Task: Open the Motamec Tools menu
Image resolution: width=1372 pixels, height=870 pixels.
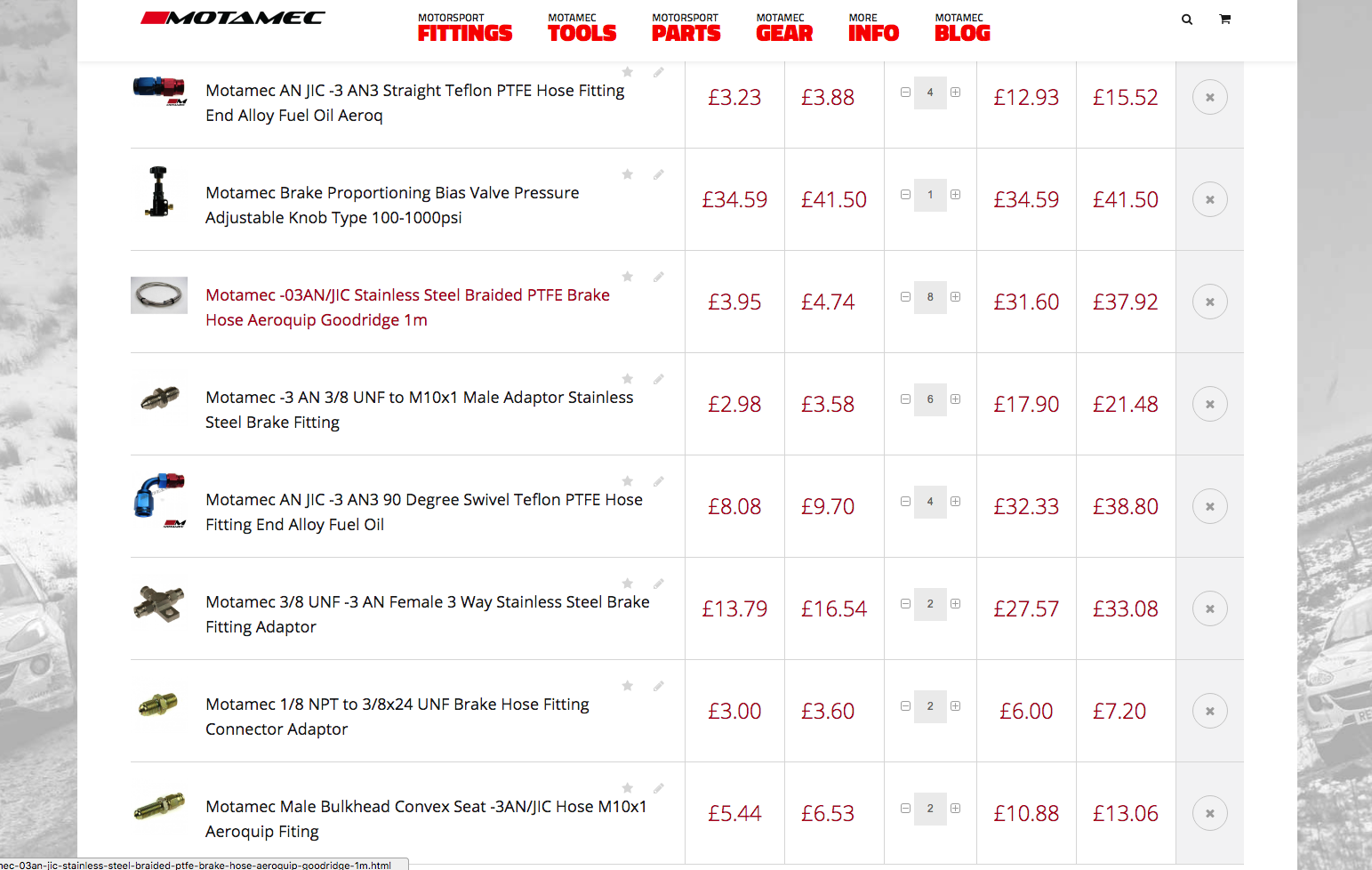Action: click(582, 28)
